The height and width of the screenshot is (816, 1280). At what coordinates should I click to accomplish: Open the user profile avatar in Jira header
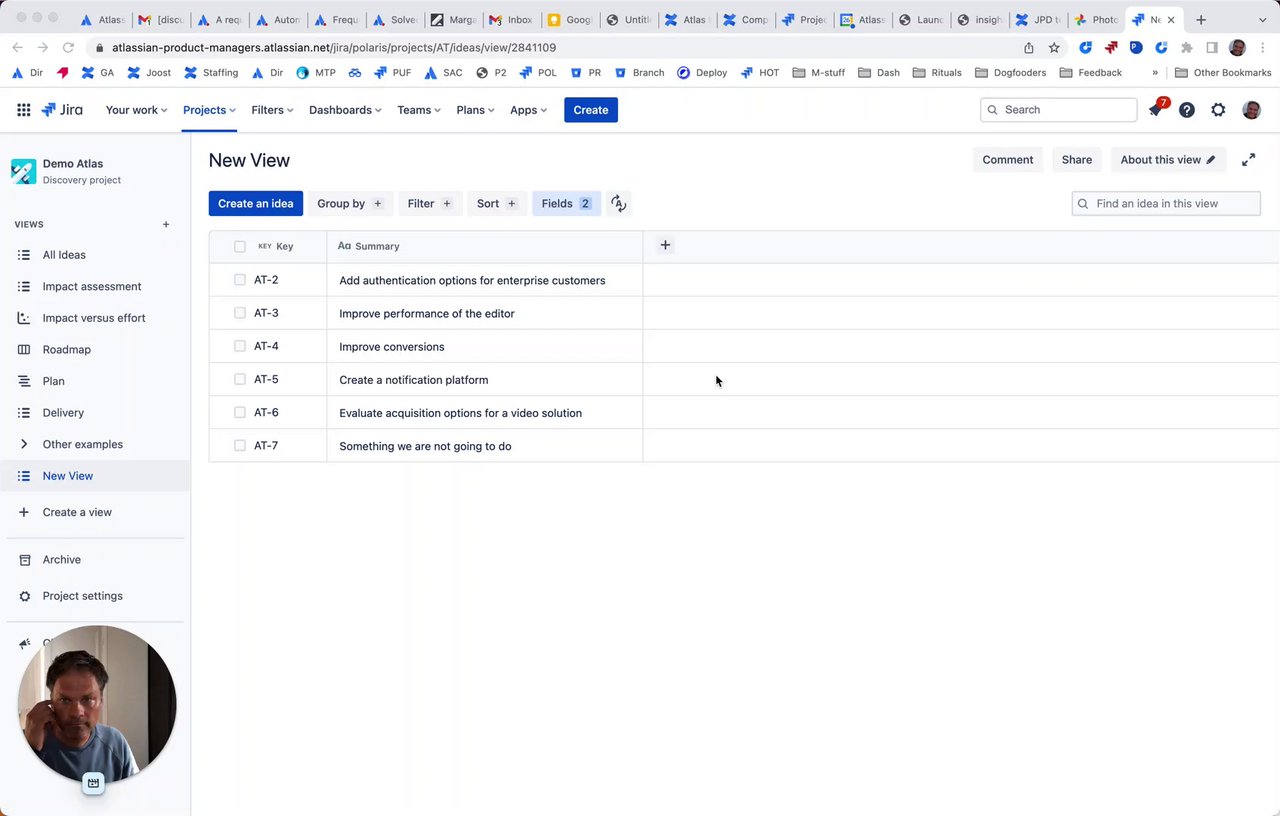[x=1251, y=110]
